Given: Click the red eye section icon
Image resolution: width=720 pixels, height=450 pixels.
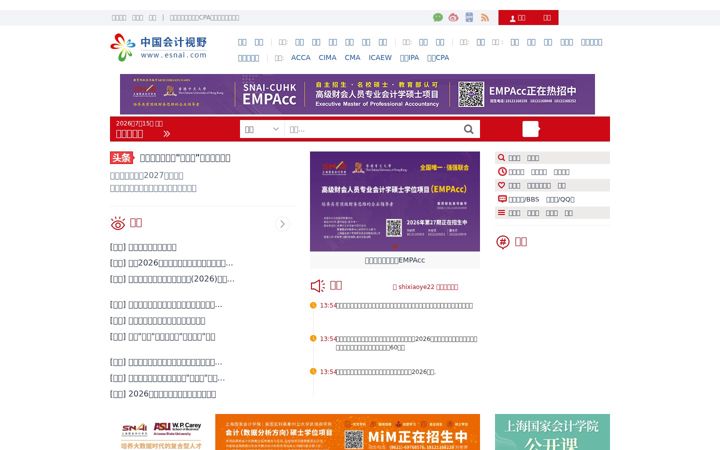Looking at the screenshot, I should point(118,223).
